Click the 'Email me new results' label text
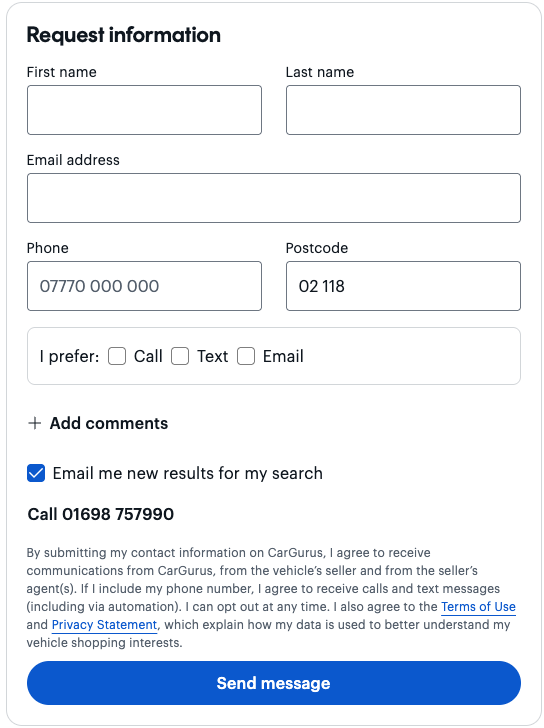 [x=188, y=473]
